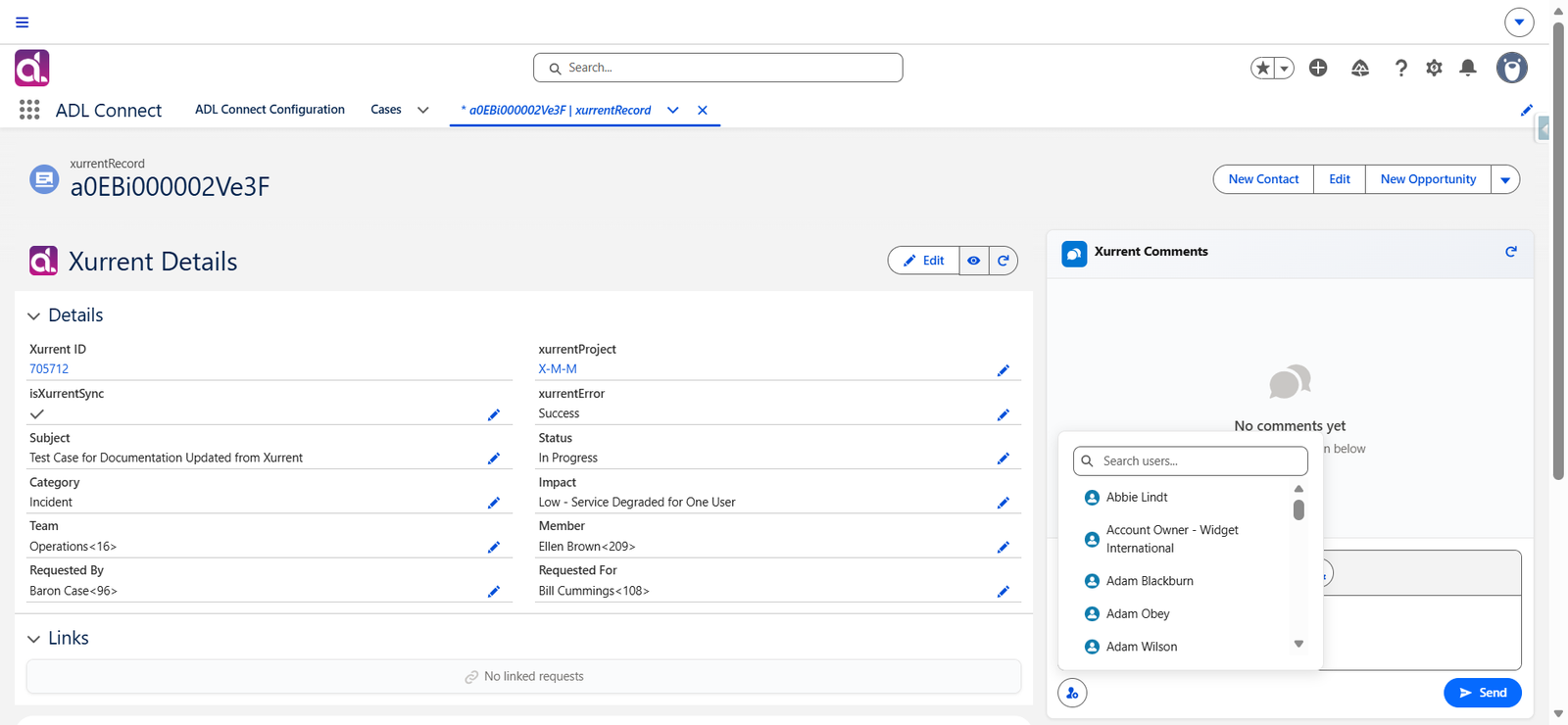The image size is (1568, 725).
Task: Collapse the Details section
Action: pyautogui.click(x=33, y=315)
